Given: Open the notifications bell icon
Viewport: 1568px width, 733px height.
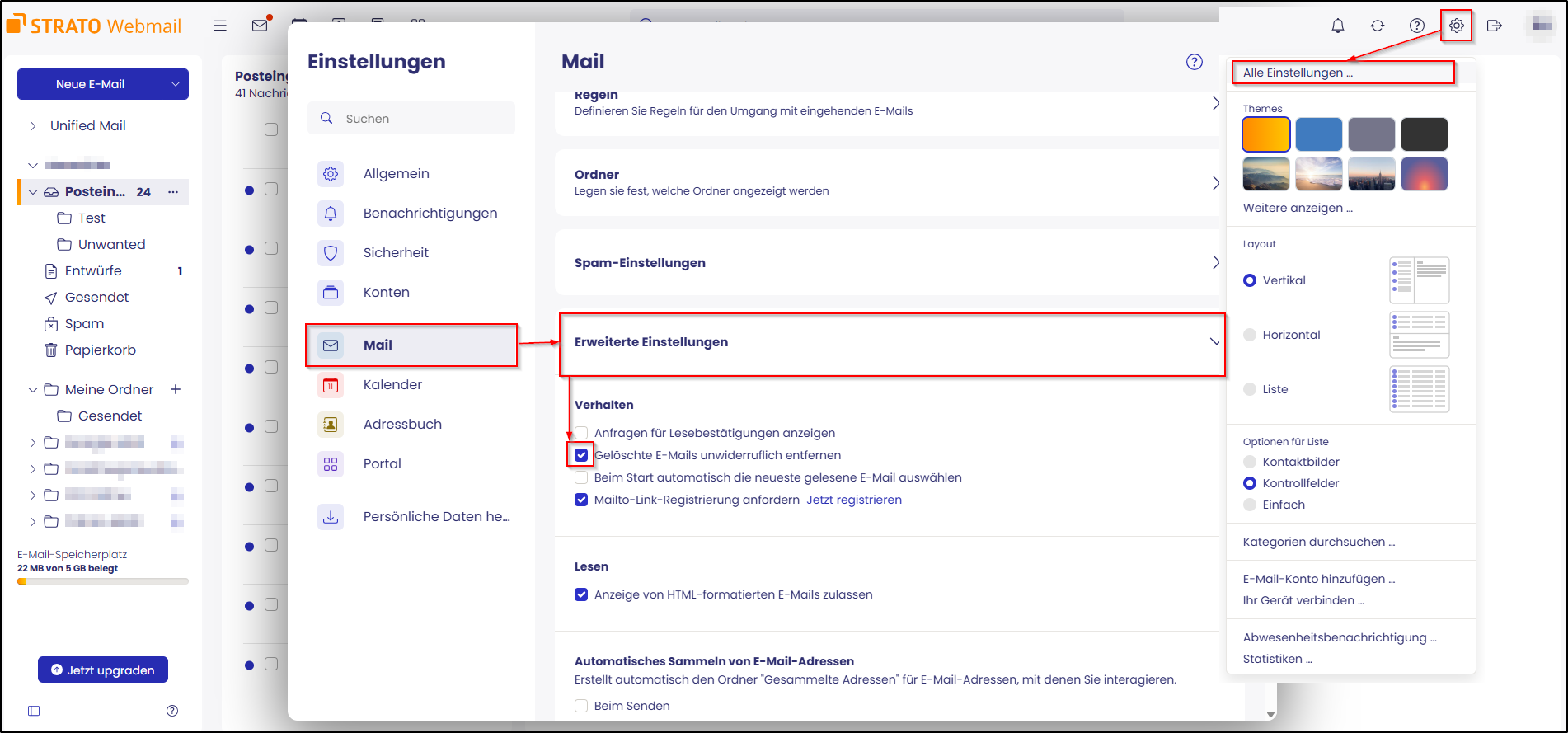Looking at the screenshot, I should point(1338,26).
